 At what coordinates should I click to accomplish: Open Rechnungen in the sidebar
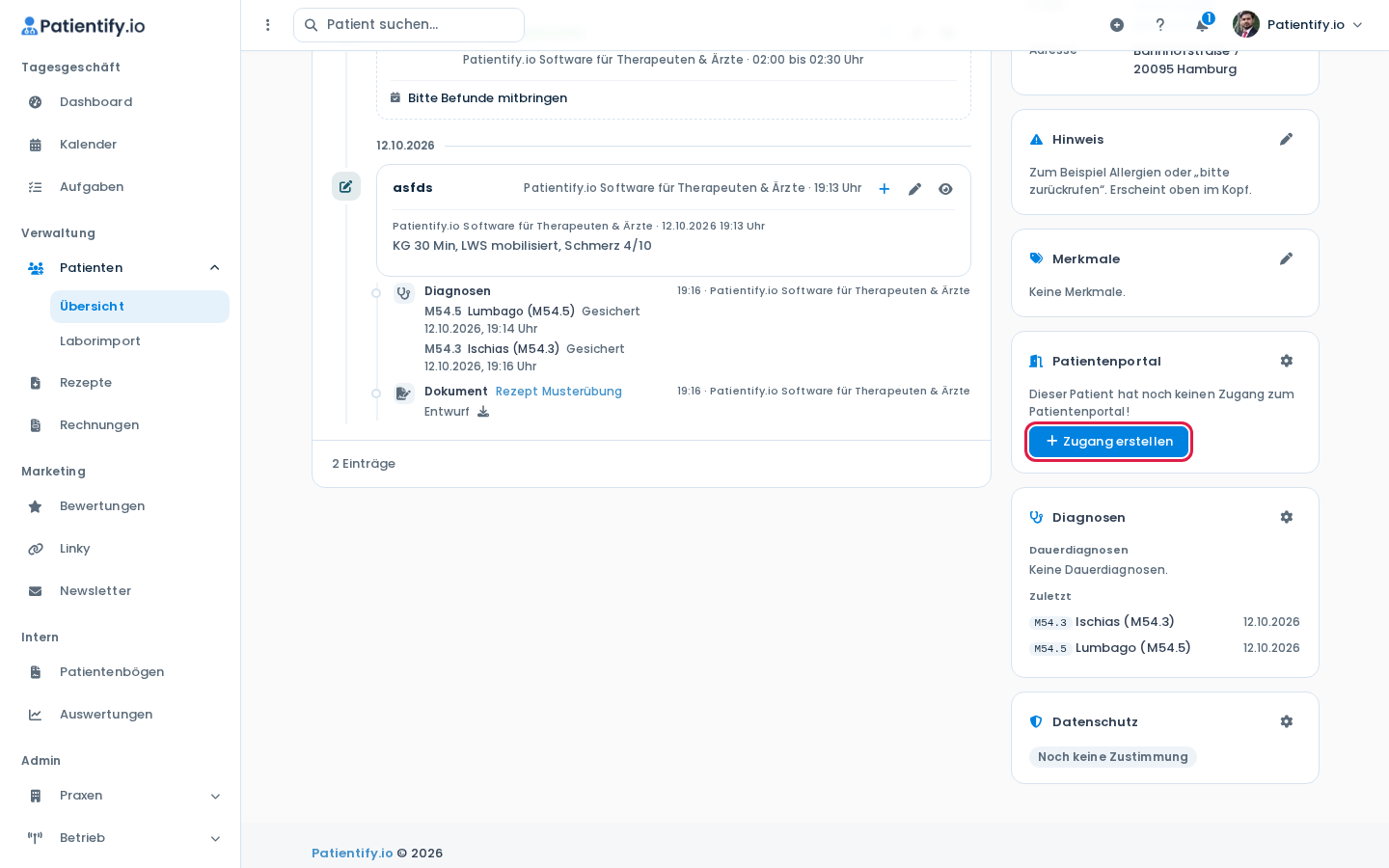coord(121,425)
